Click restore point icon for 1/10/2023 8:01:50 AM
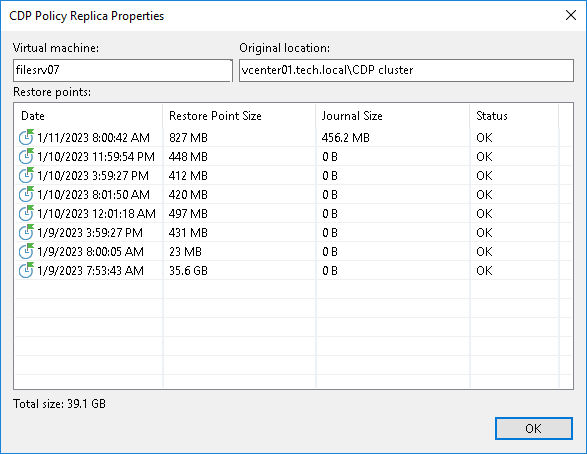Image resolution: width=587 pixels, height=454 pixels. 26,195
